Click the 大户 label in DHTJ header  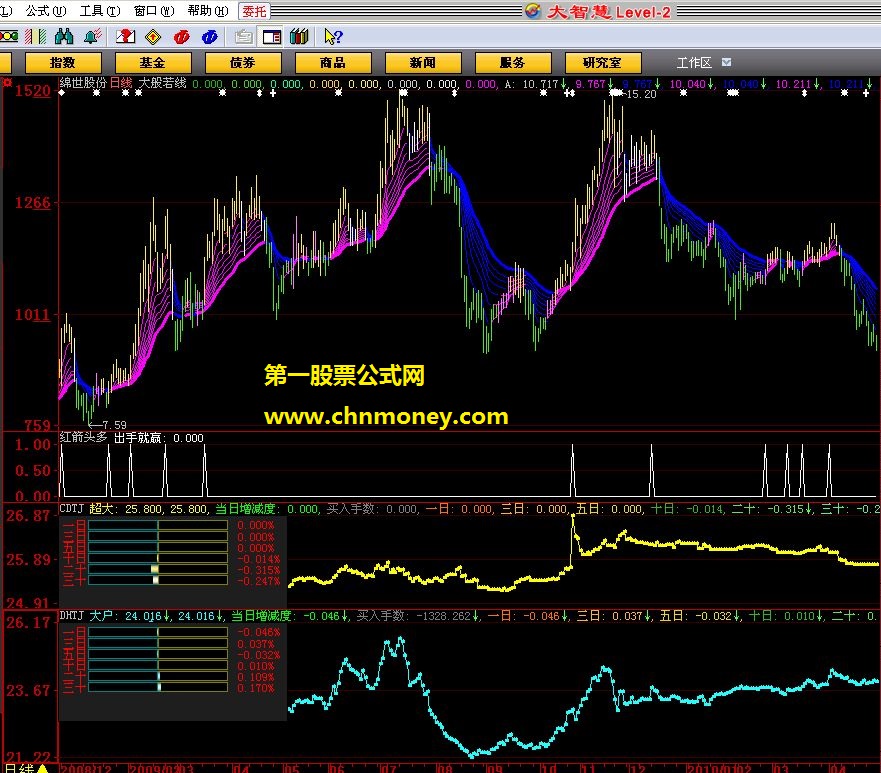(103, 616)
